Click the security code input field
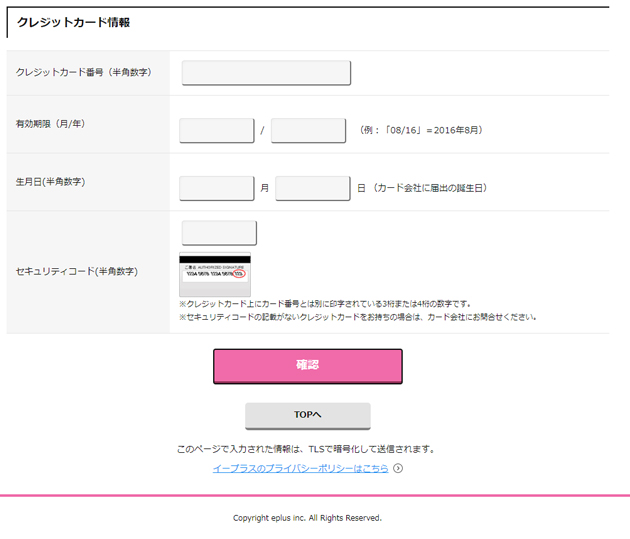The image size is (630, 539). (219, 233)
